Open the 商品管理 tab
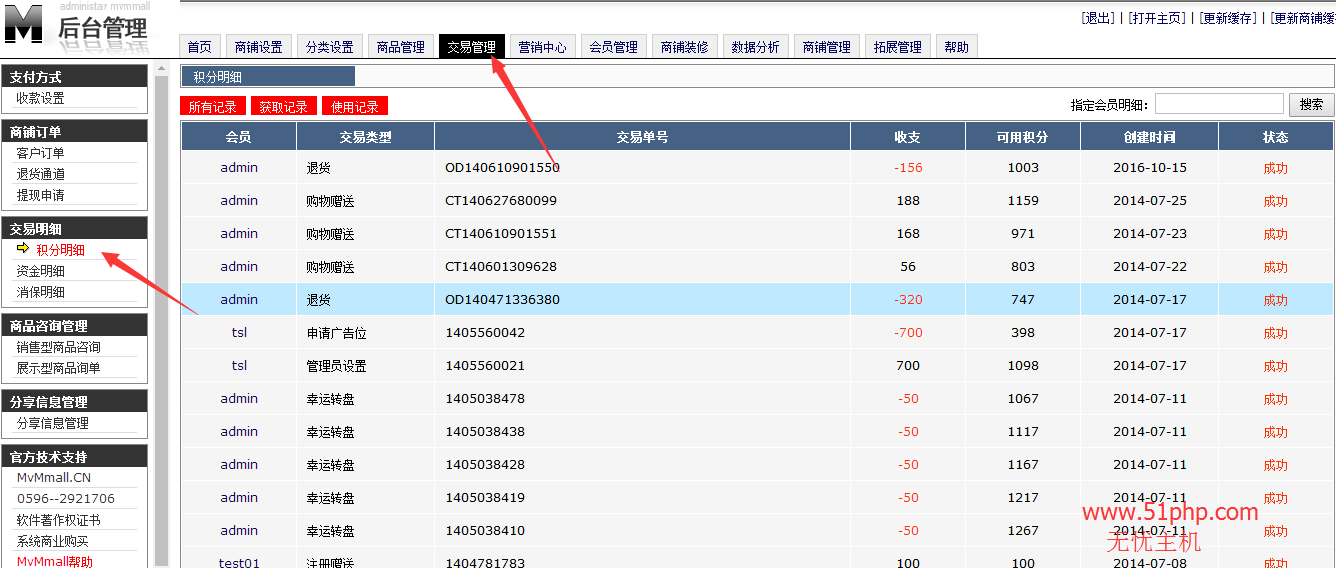The width and height of the screenshot is (1336, 568). point(400,47)
